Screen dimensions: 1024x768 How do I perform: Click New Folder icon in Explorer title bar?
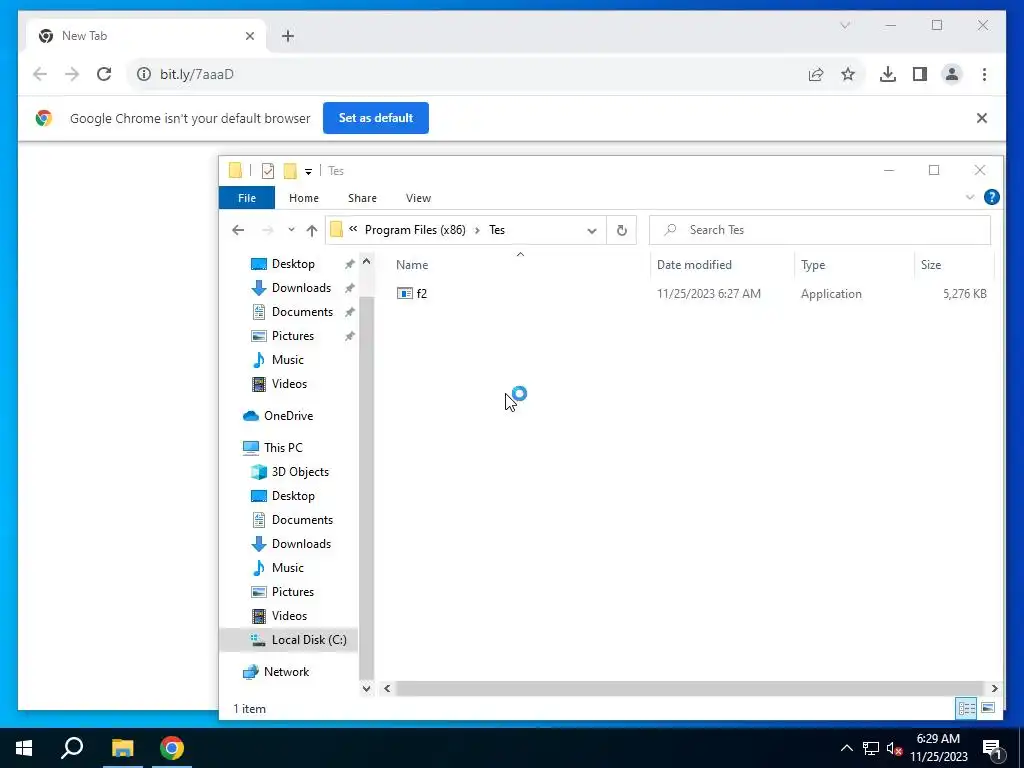[290, 171]
